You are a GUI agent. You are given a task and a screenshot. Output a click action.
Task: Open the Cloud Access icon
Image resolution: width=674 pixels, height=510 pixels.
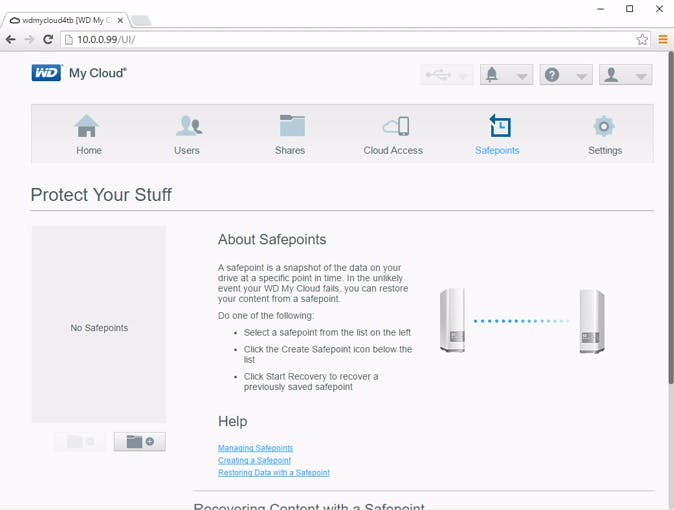(396, 126)
